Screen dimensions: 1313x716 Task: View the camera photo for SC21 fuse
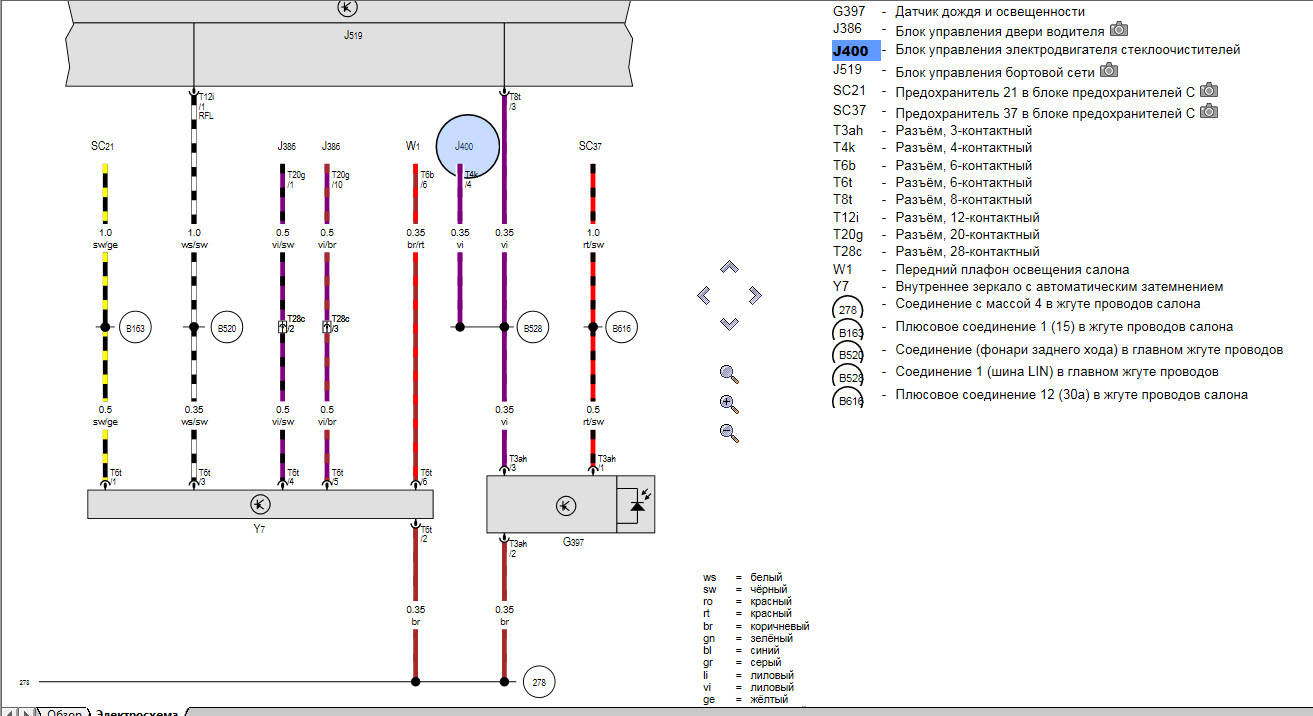pos(1209,90)
